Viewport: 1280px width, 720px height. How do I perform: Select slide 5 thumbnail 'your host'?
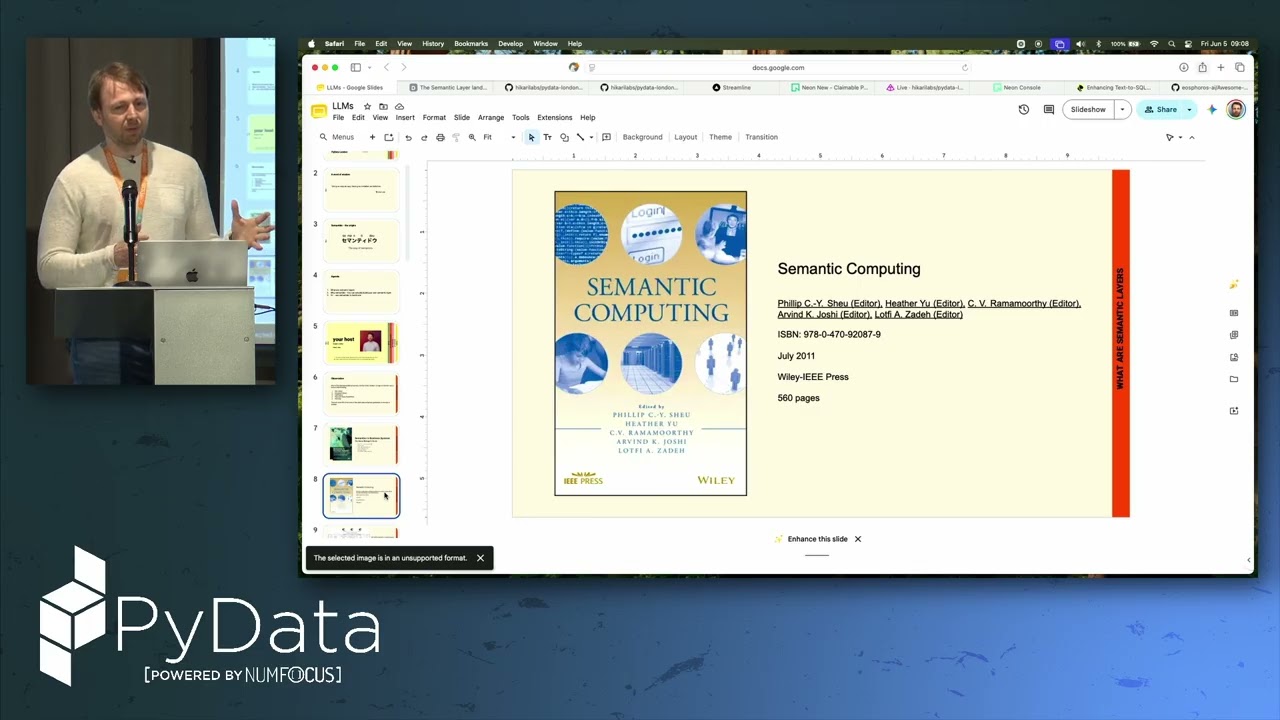[361, 343]
